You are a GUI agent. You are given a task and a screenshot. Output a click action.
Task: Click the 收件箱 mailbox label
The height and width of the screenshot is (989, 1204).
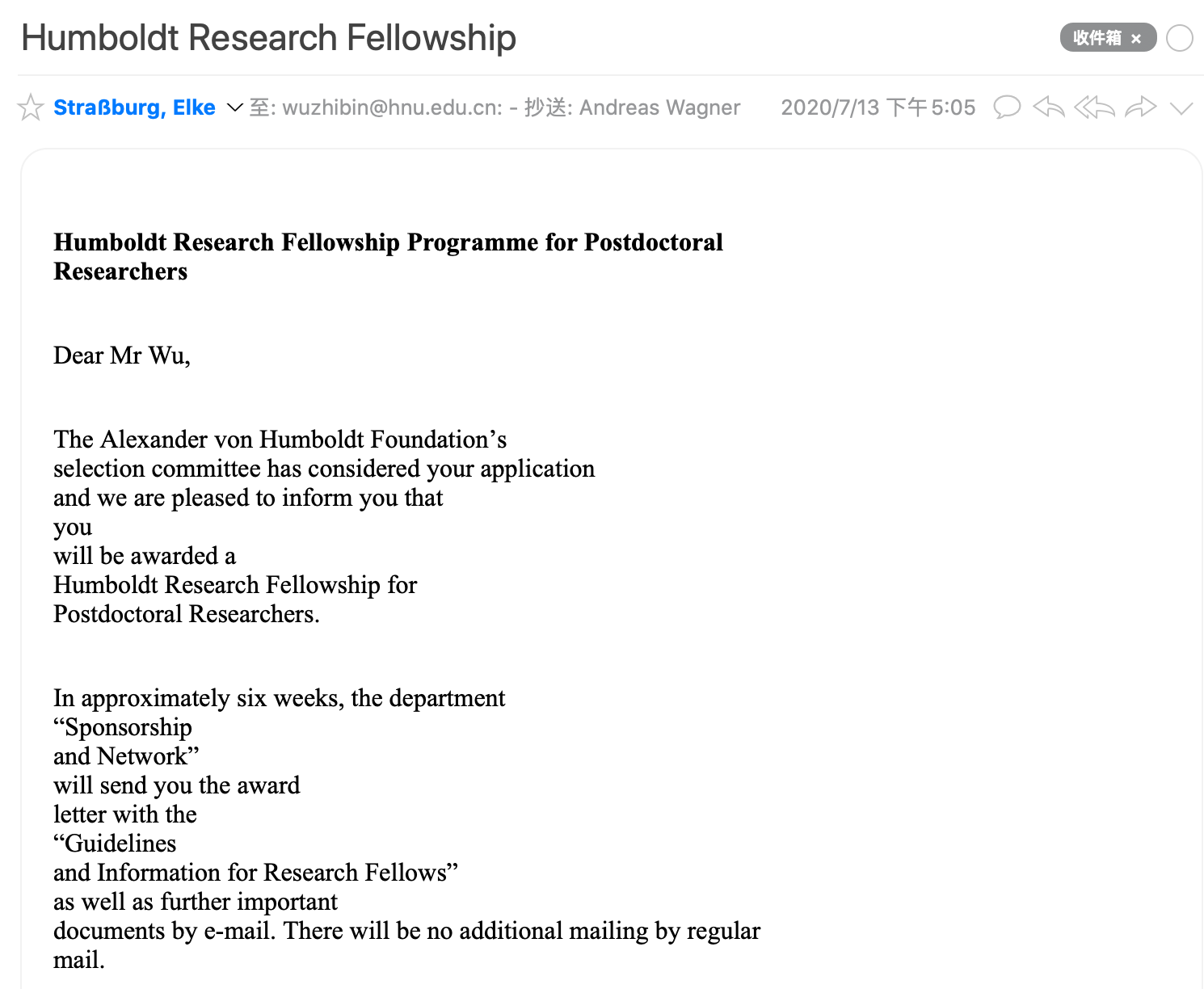coord(1097,38)
